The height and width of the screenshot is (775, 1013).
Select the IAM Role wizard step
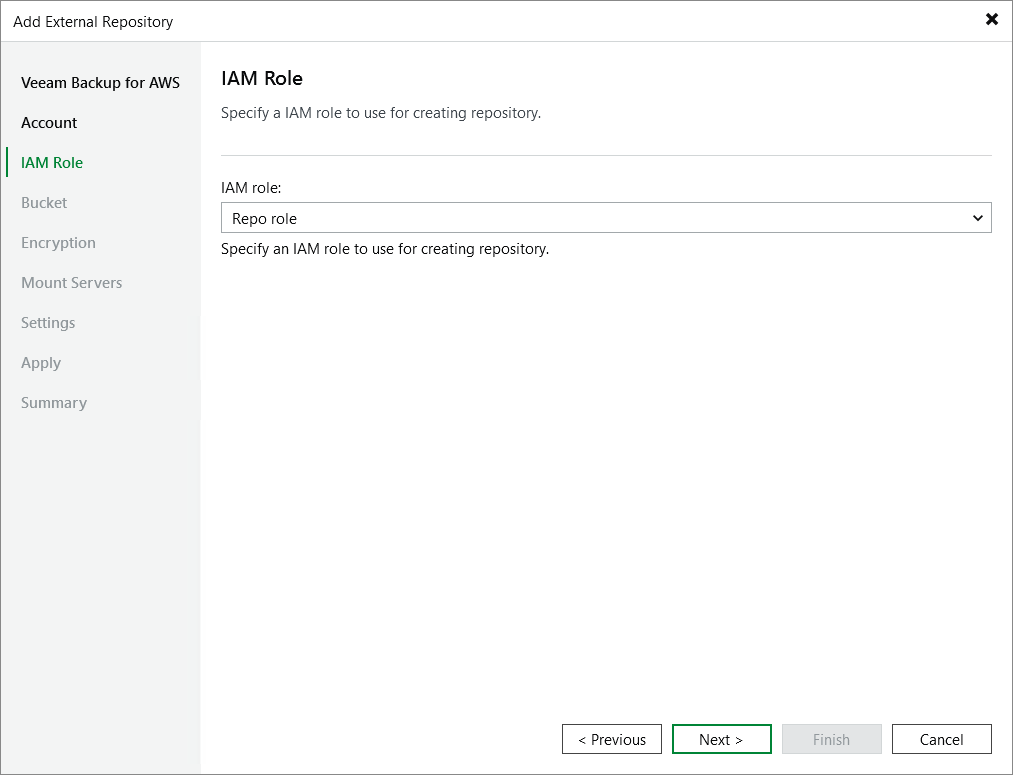coord(52,163)
